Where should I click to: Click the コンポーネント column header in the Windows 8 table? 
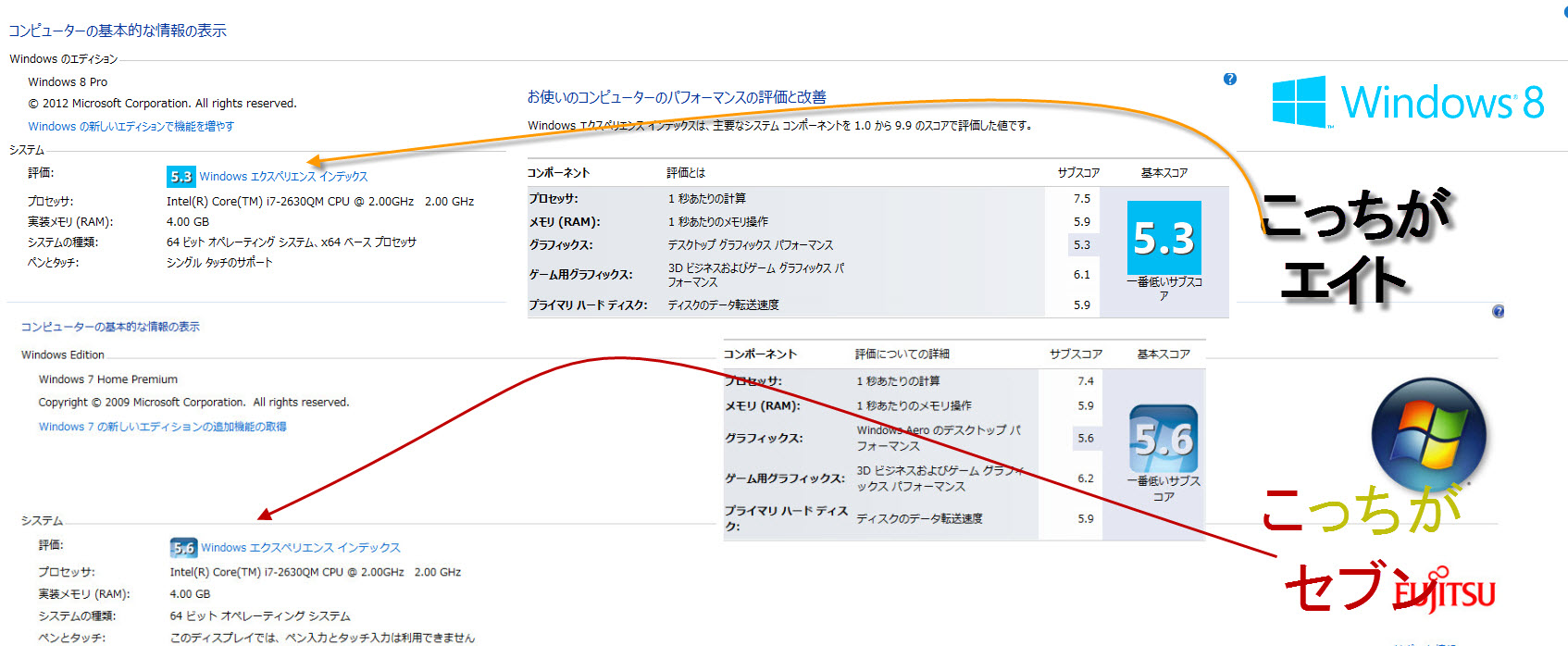tap(558, 173)
